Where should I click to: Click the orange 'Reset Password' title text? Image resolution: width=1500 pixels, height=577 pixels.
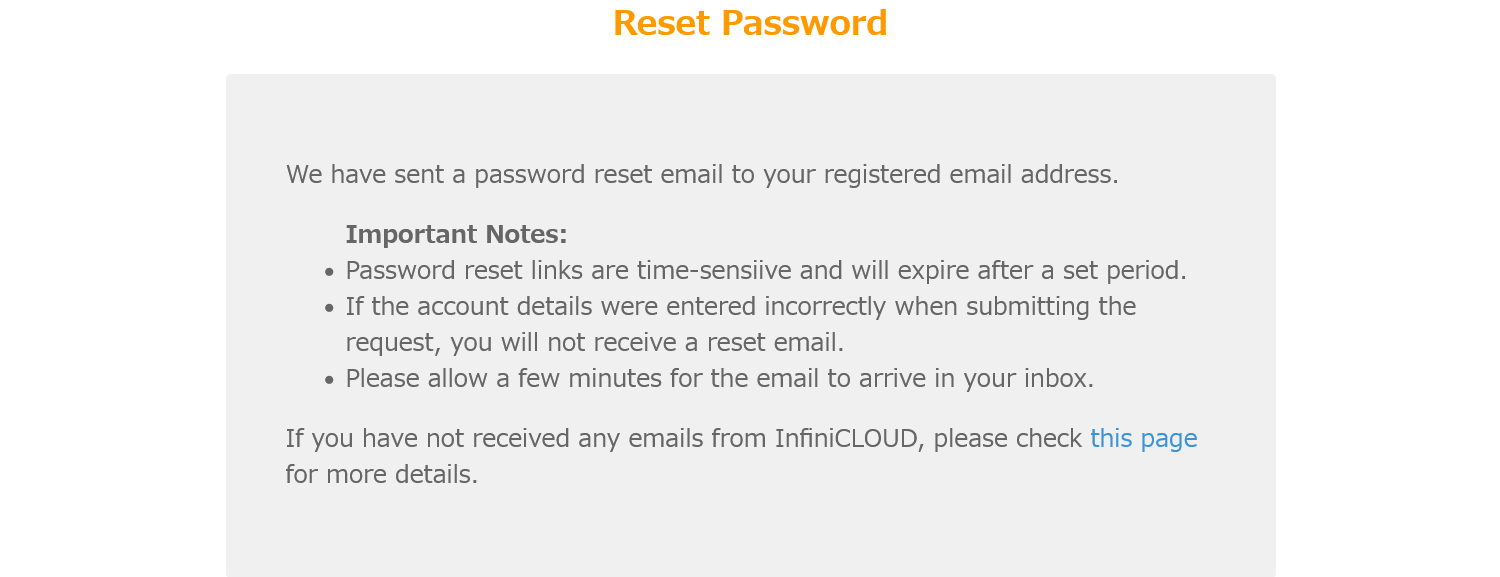pos(749,23)
